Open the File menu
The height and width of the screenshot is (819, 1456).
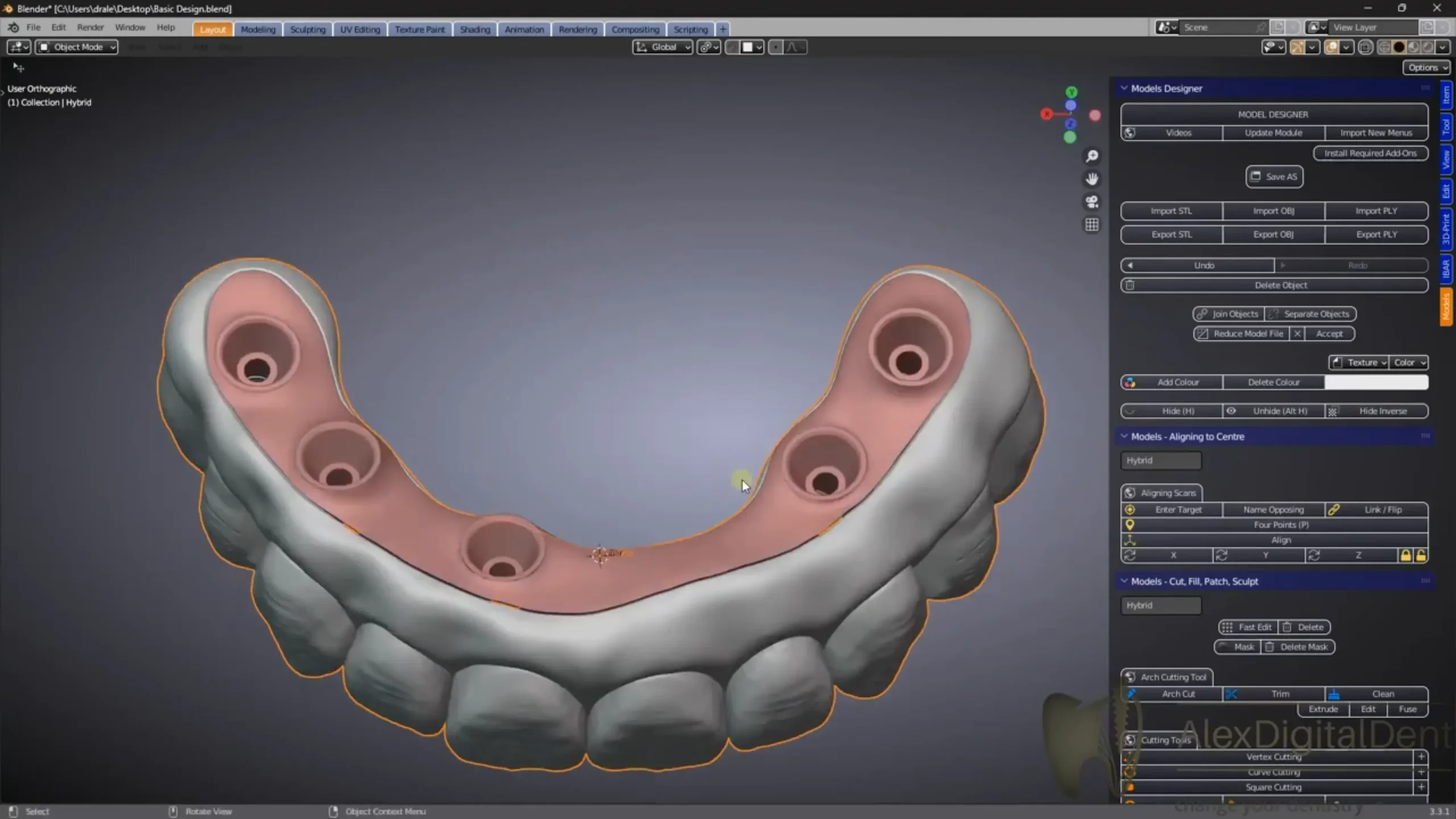point(34,27)
